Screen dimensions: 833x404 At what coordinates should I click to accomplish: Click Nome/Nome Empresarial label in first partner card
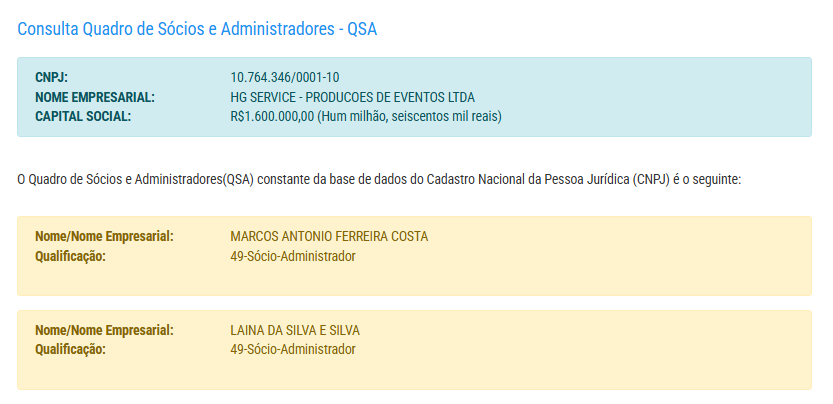104,237
